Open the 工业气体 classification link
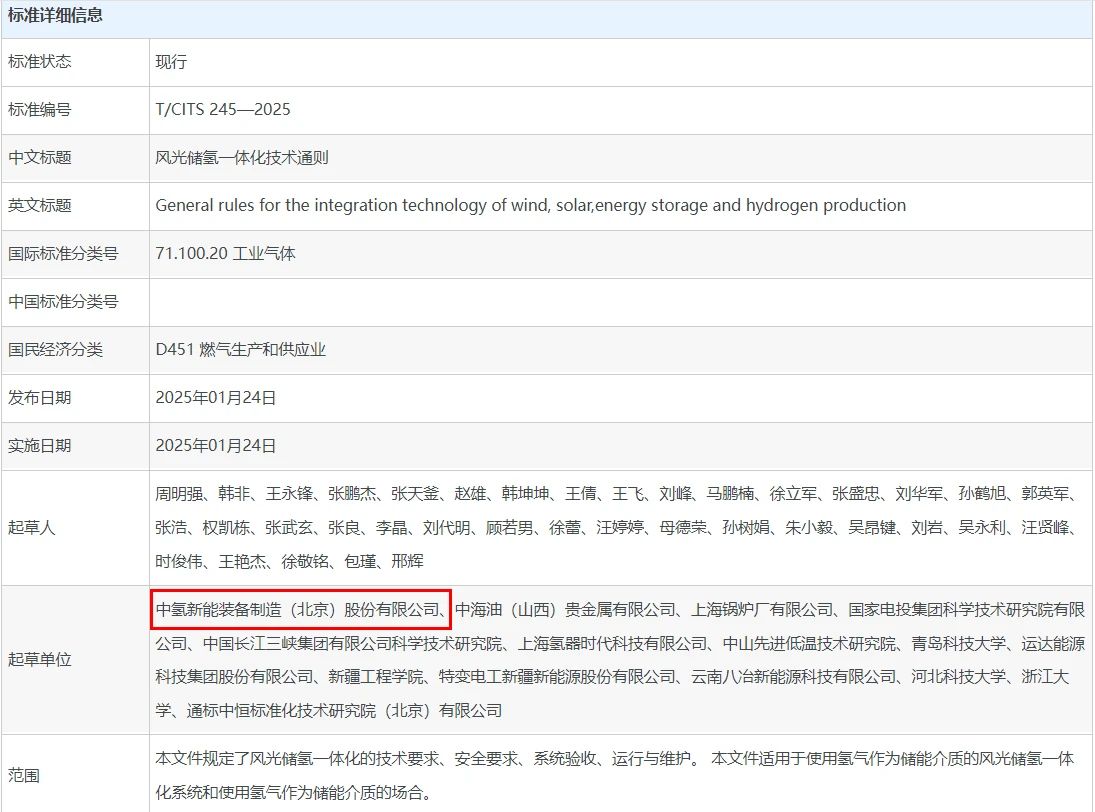Viewport: 1095px width, 812px height. click(x=264, y=254)
